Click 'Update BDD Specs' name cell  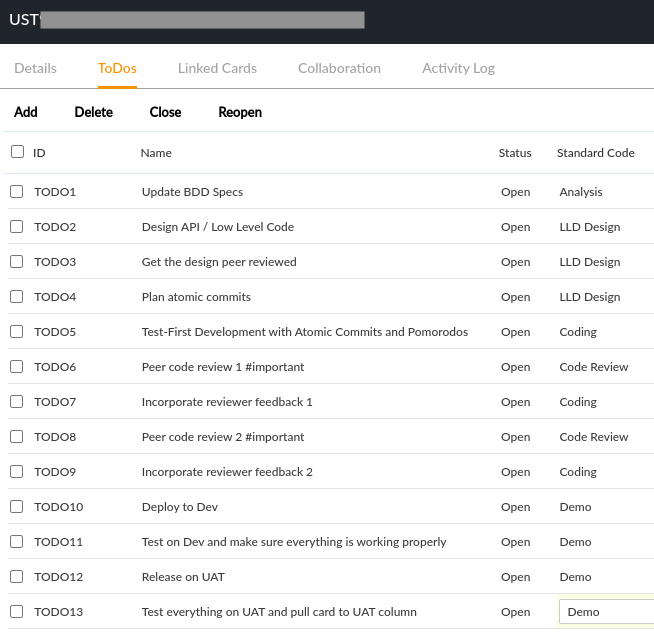pos(192,192)
